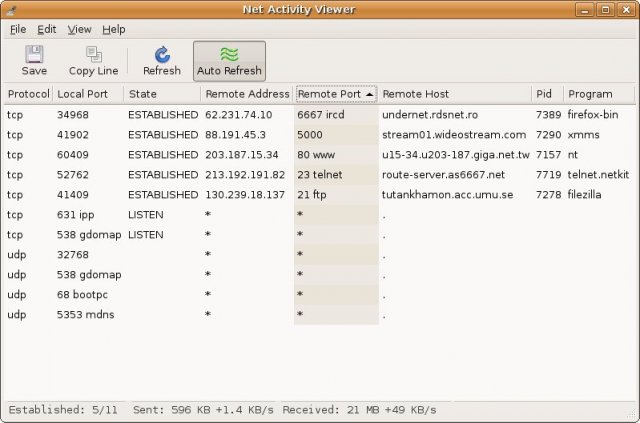Click Pid 7389
640x423 pixels.
549,115
